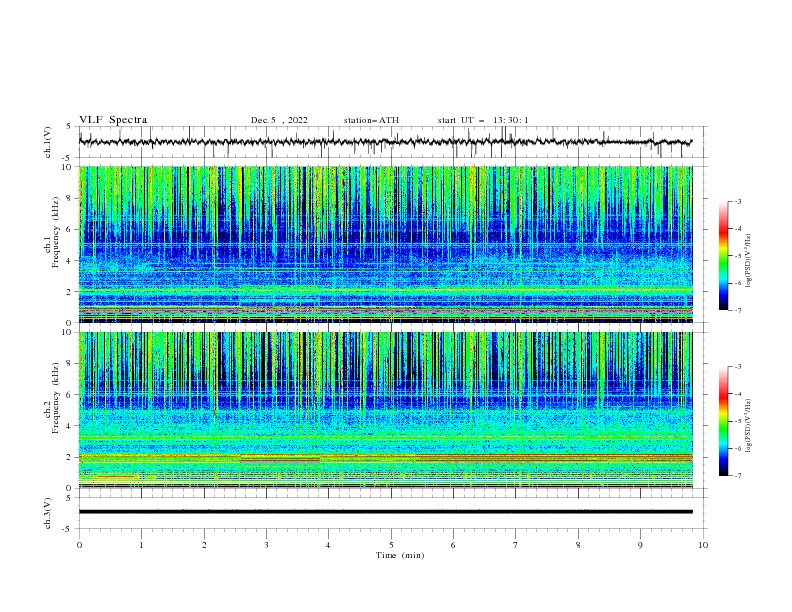Click the "VLF Spectra" plot title

(x=113, y=120)
